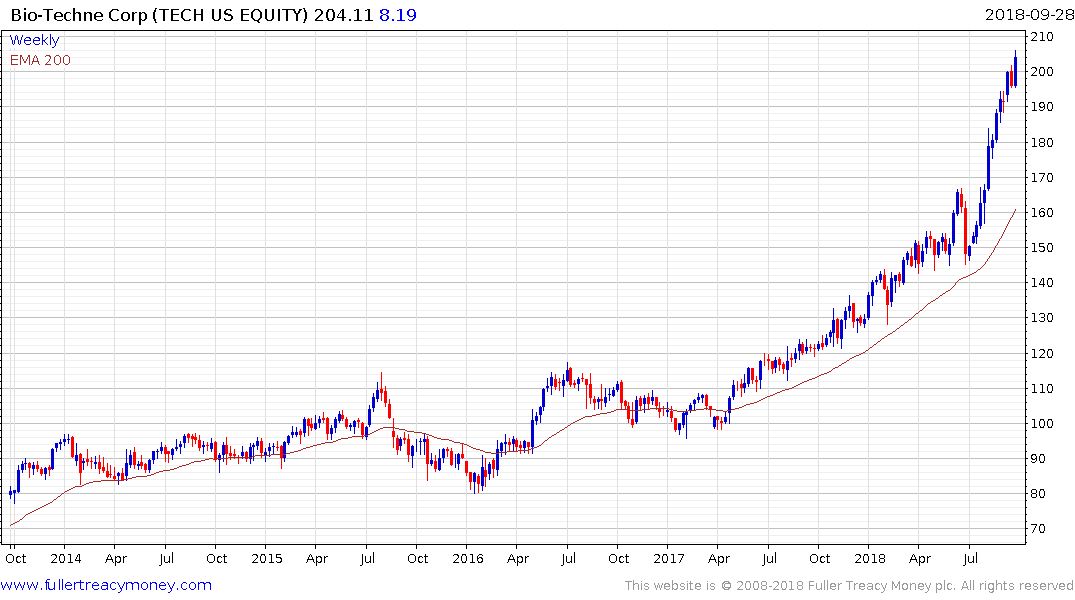The width and height of the screenshot is (1075, 600).
Task: Click the 180 price axis label
Action: (1042, 142)
